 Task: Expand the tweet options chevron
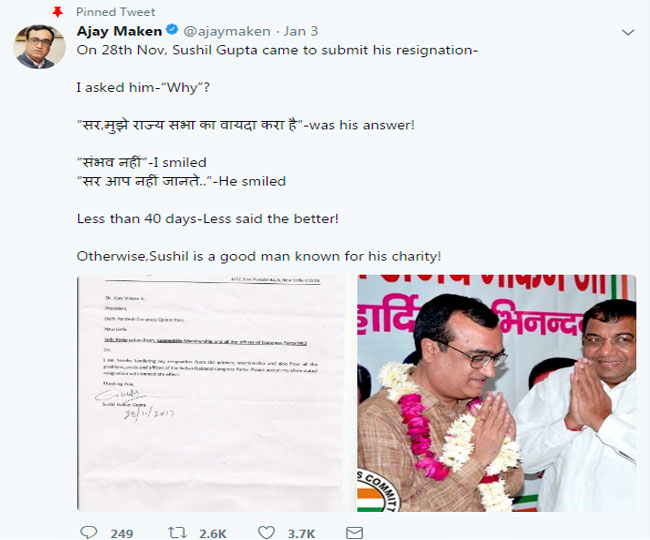click(628, 32)
